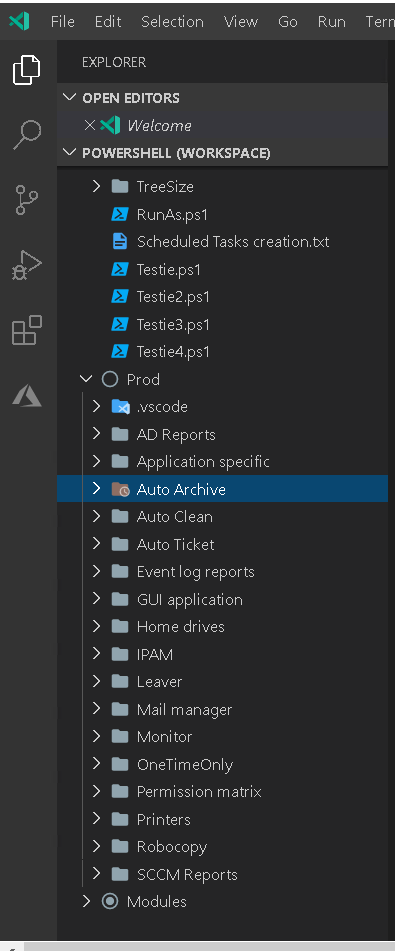Open the Selection menu
This screenshot has height=951, width=395.
point(172,22)
